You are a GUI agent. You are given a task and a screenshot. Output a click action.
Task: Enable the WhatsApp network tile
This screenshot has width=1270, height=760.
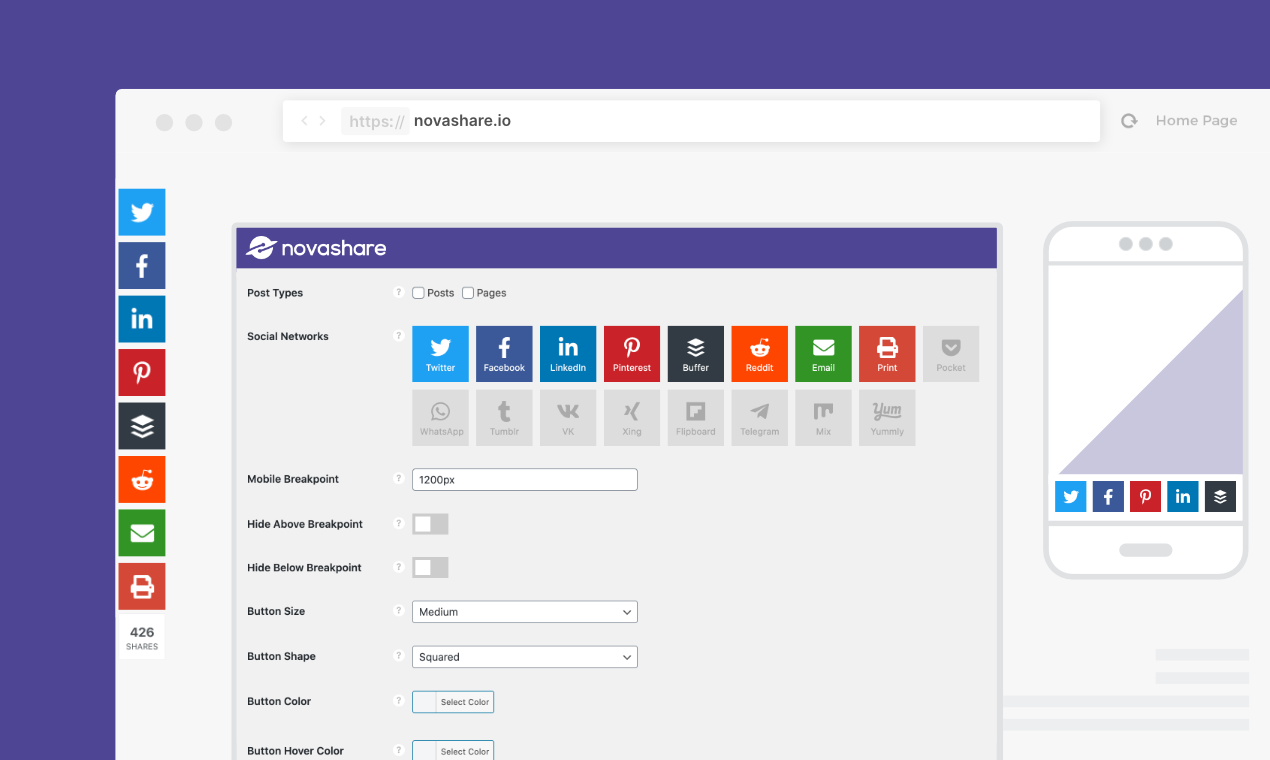(x=440, y=418)
